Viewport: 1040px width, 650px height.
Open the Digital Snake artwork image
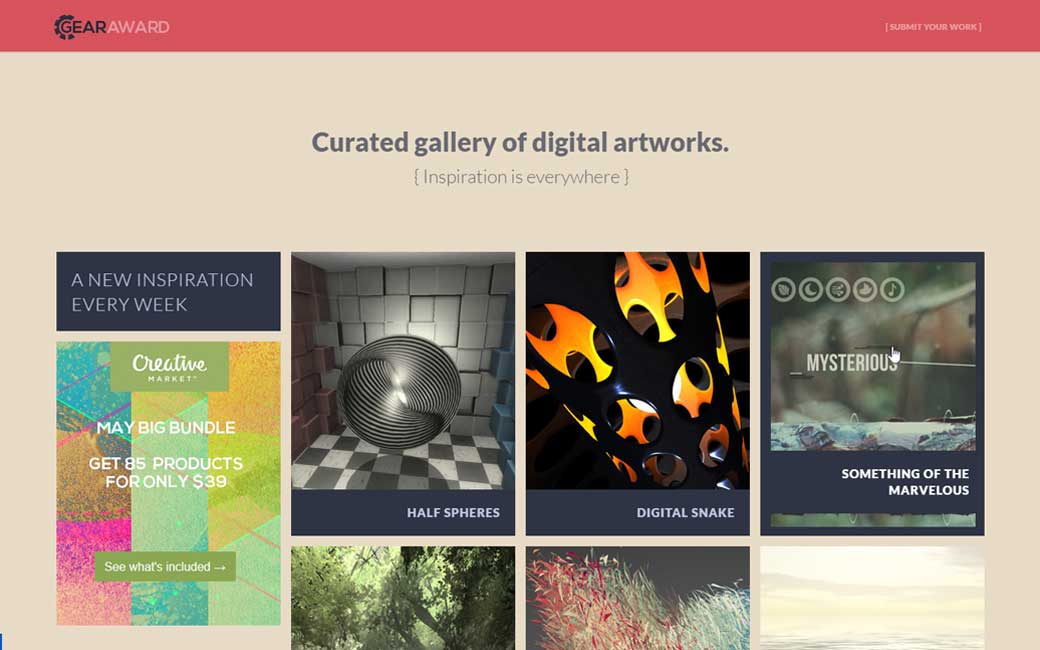[x=638, y=371]
